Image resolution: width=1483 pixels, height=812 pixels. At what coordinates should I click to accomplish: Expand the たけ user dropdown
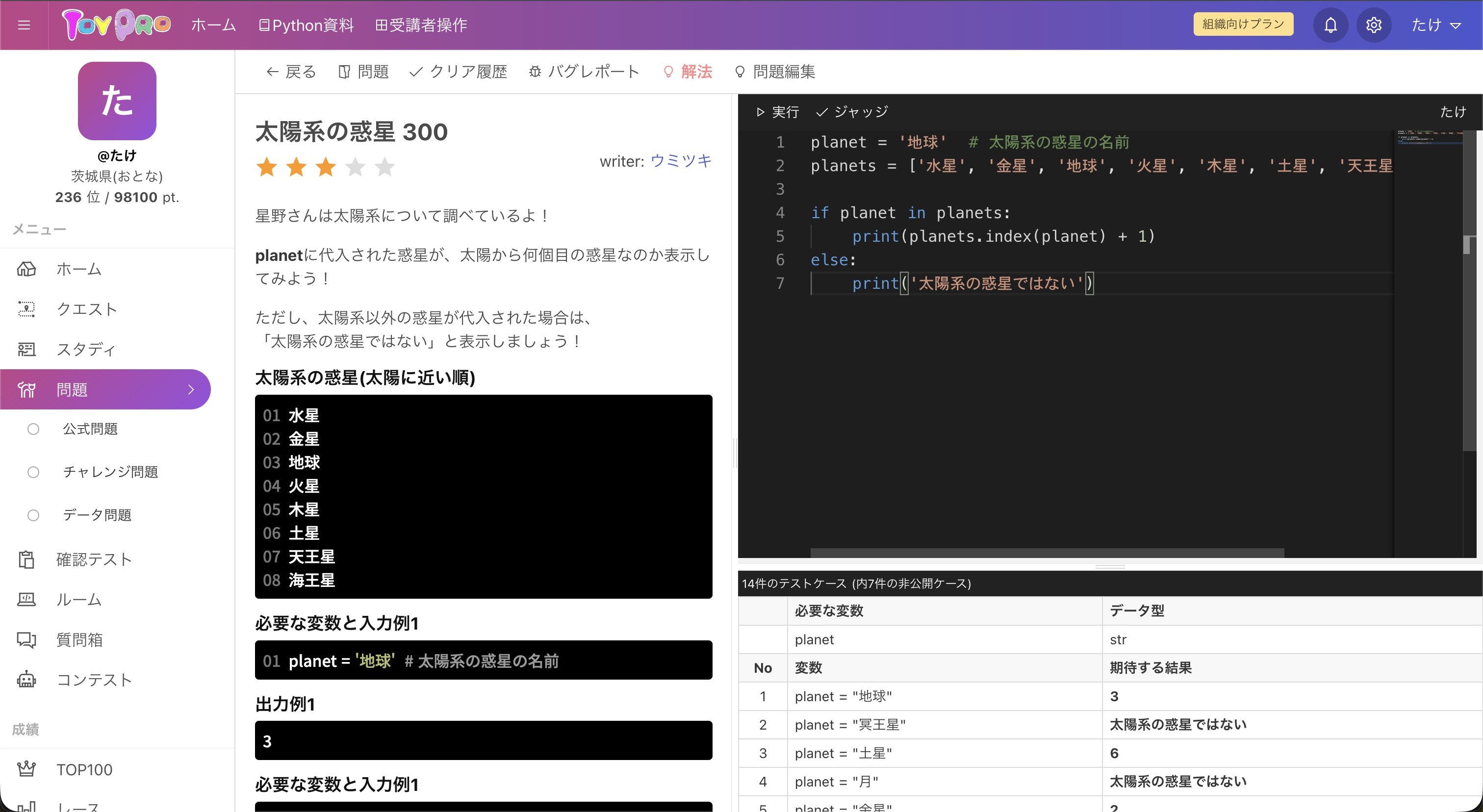pos(1436,25)
